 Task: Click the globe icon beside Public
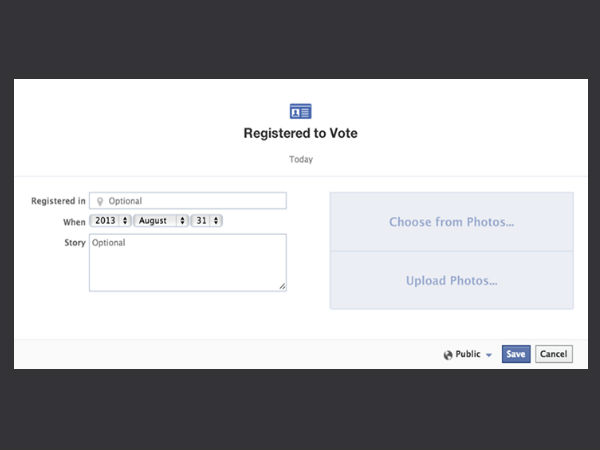click(x=448, y=354)
